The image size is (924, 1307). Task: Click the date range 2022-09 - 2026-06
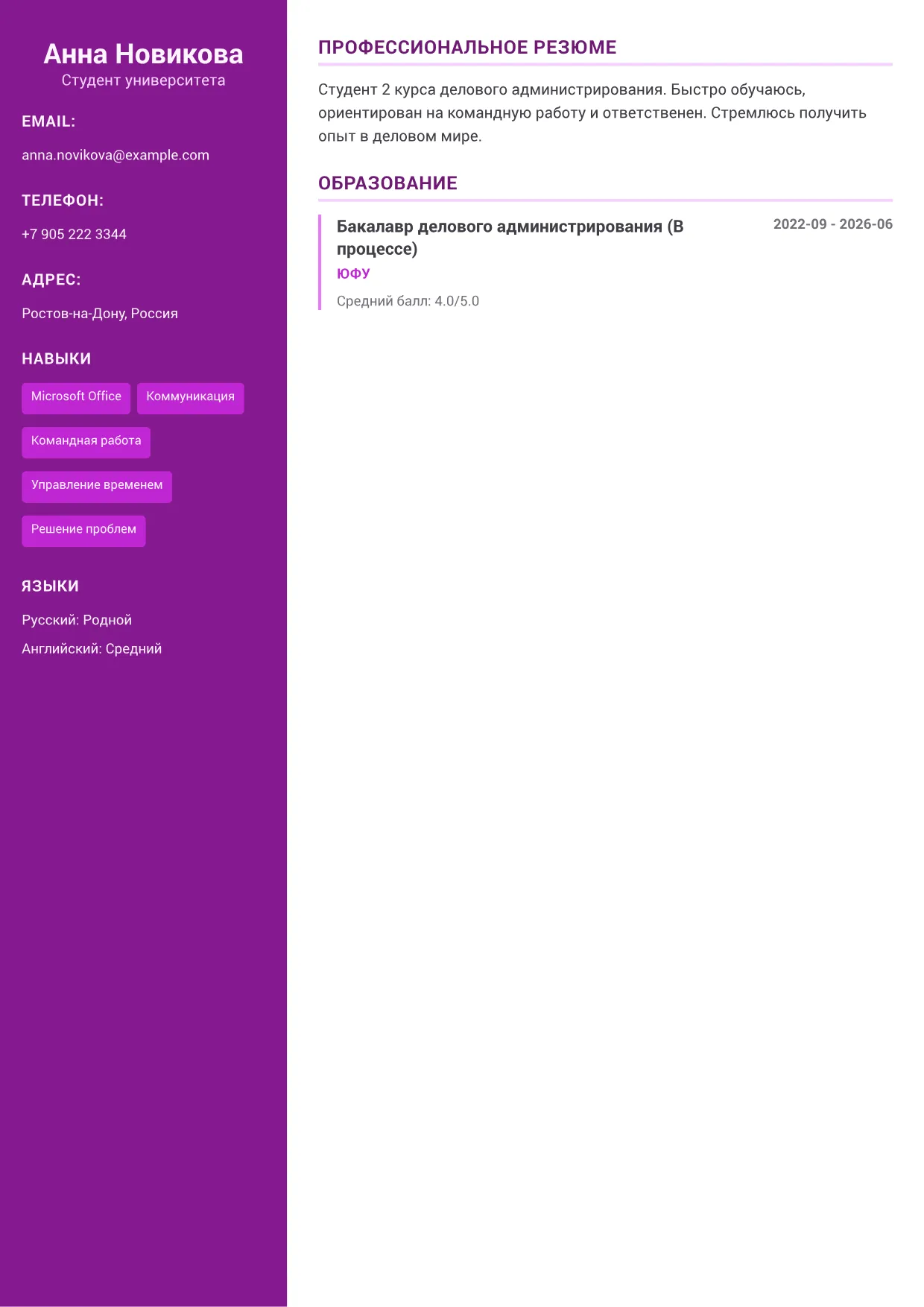click(832, 224)
